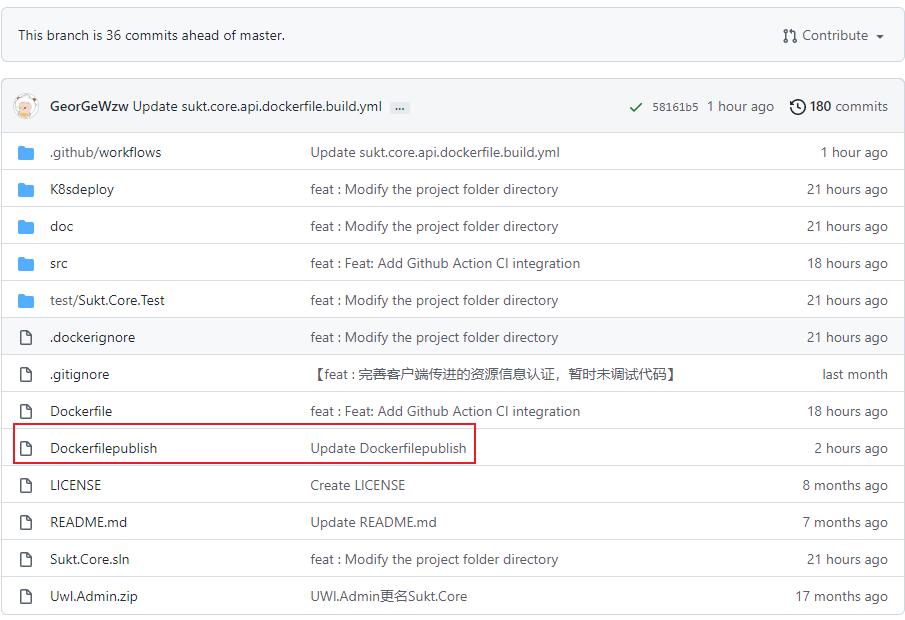Viewport: 905px width, 620px height.
Task: Open commit hash 58161b5
Action: tap(675, 107)
